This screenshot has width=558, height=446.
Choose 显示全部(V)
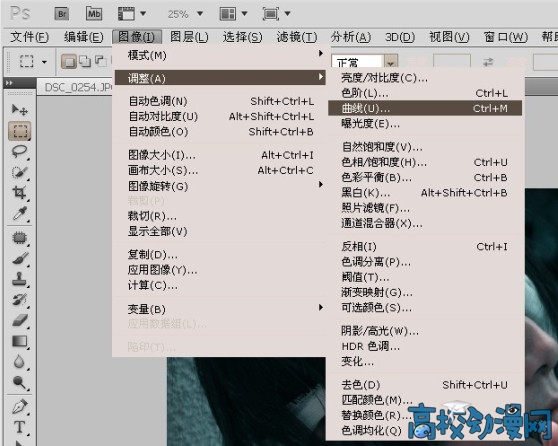[x=219, y=231]
